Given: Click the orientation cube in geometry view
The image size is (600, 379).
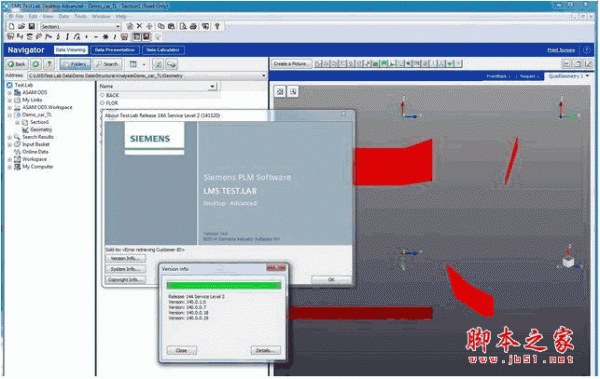Looking at the screenshot, I should pyautogui.click(x=568, y=262).
